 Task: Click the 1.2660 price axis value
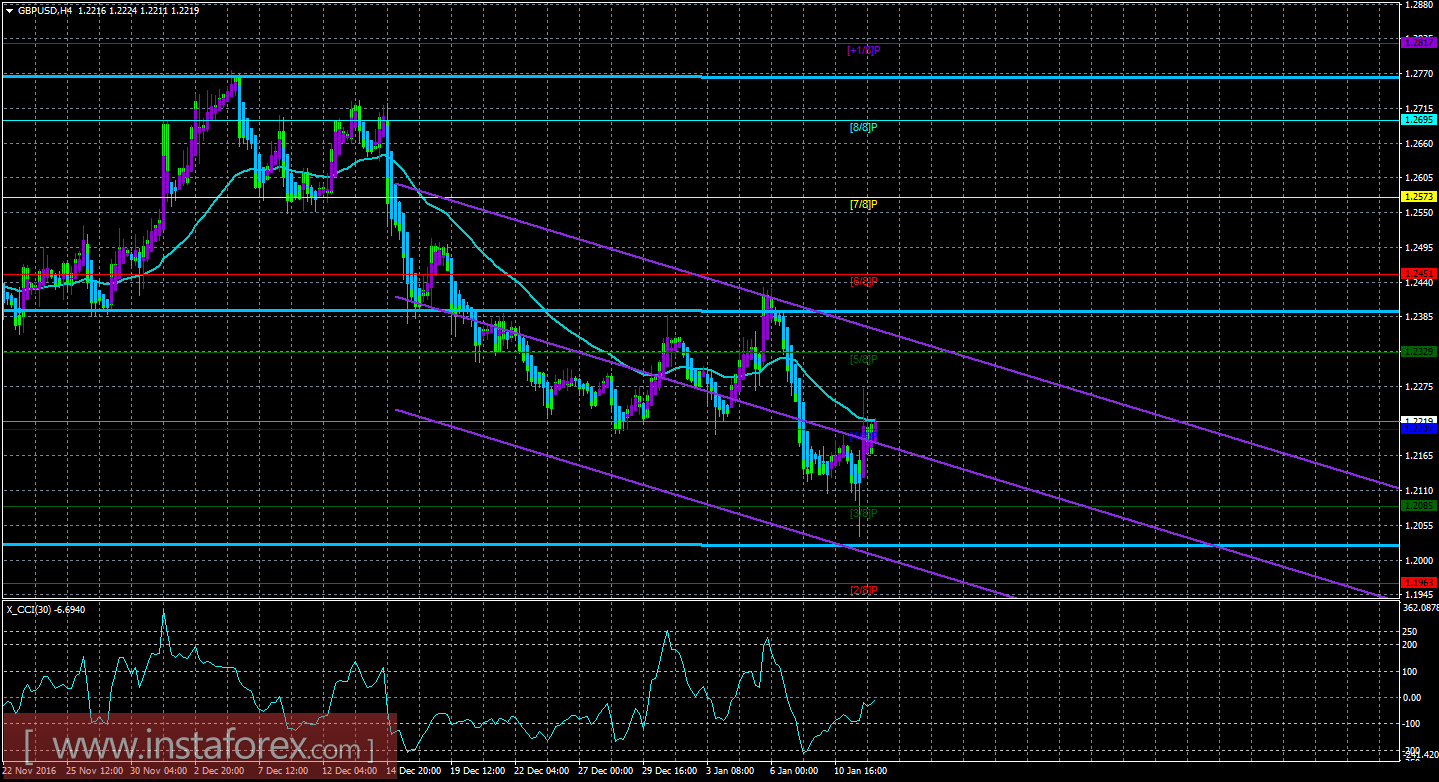coord(1419,143)
